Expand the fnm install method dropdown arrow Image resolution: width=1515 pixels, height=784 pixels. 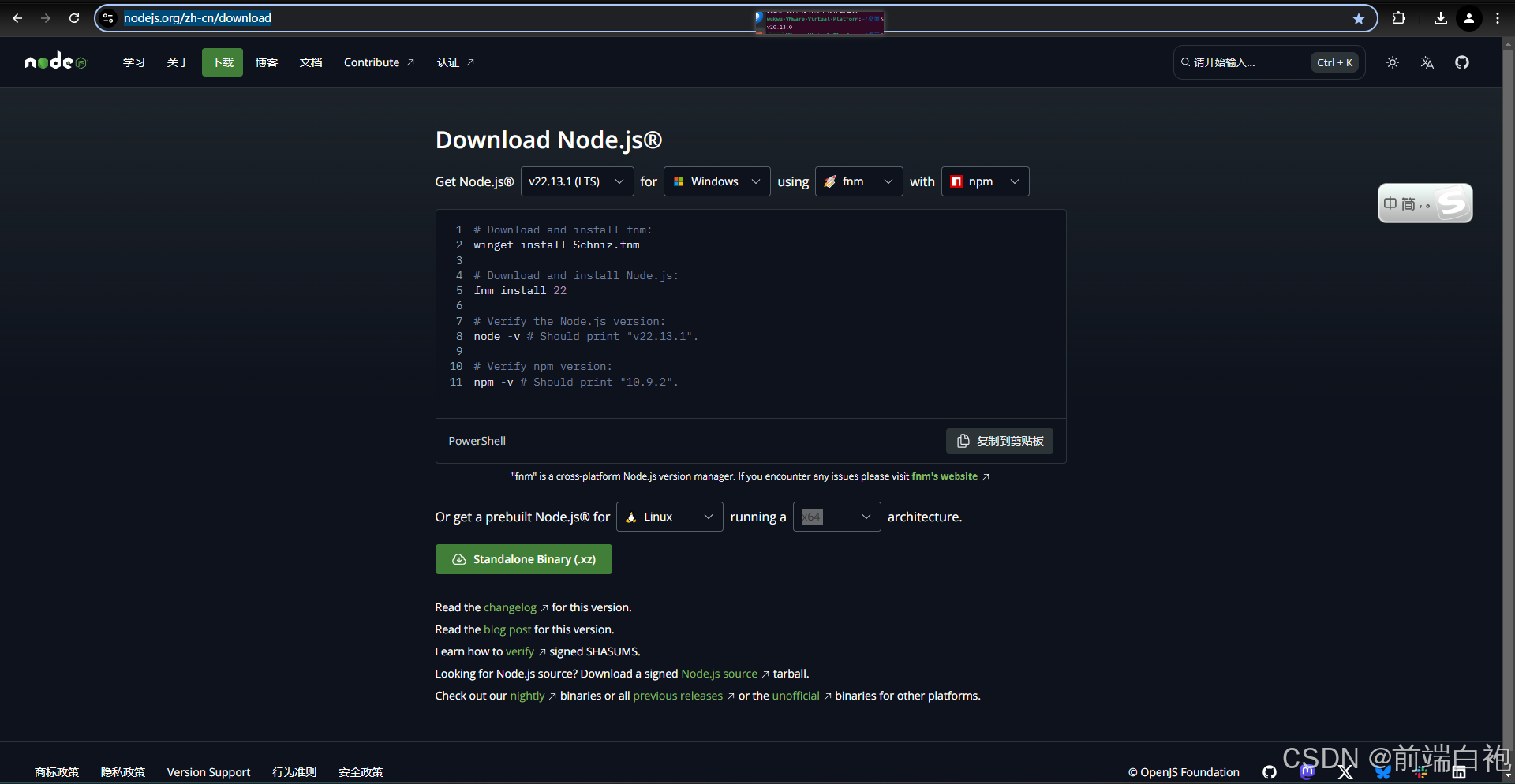coord(888,181)
